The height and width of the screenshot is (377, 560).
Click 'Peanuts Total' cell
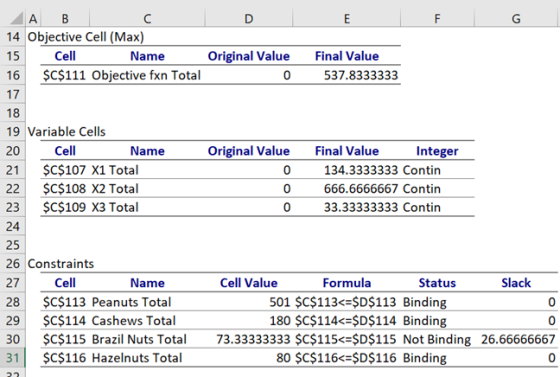131,302
